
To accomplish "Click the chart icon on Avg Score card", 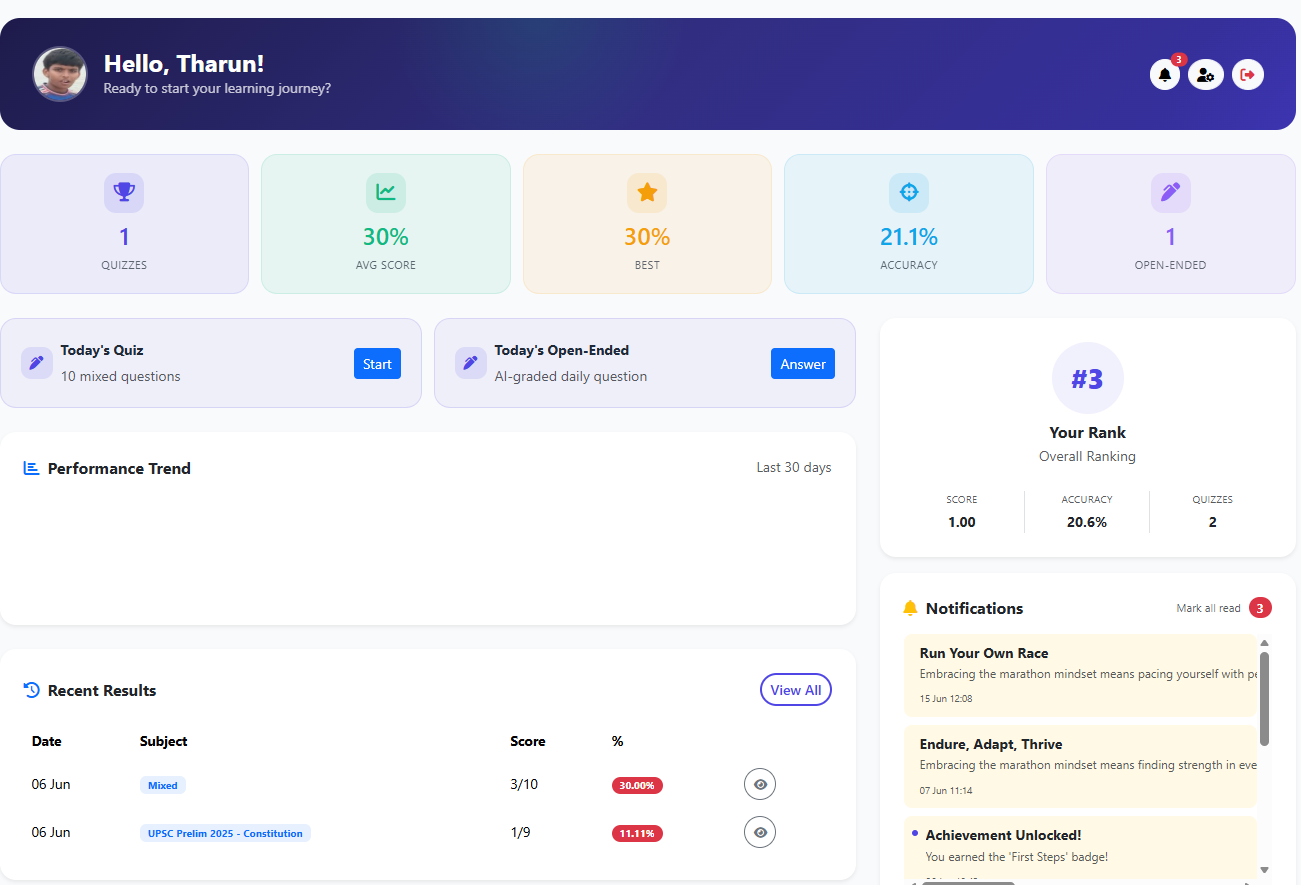I will coord(386,193).
